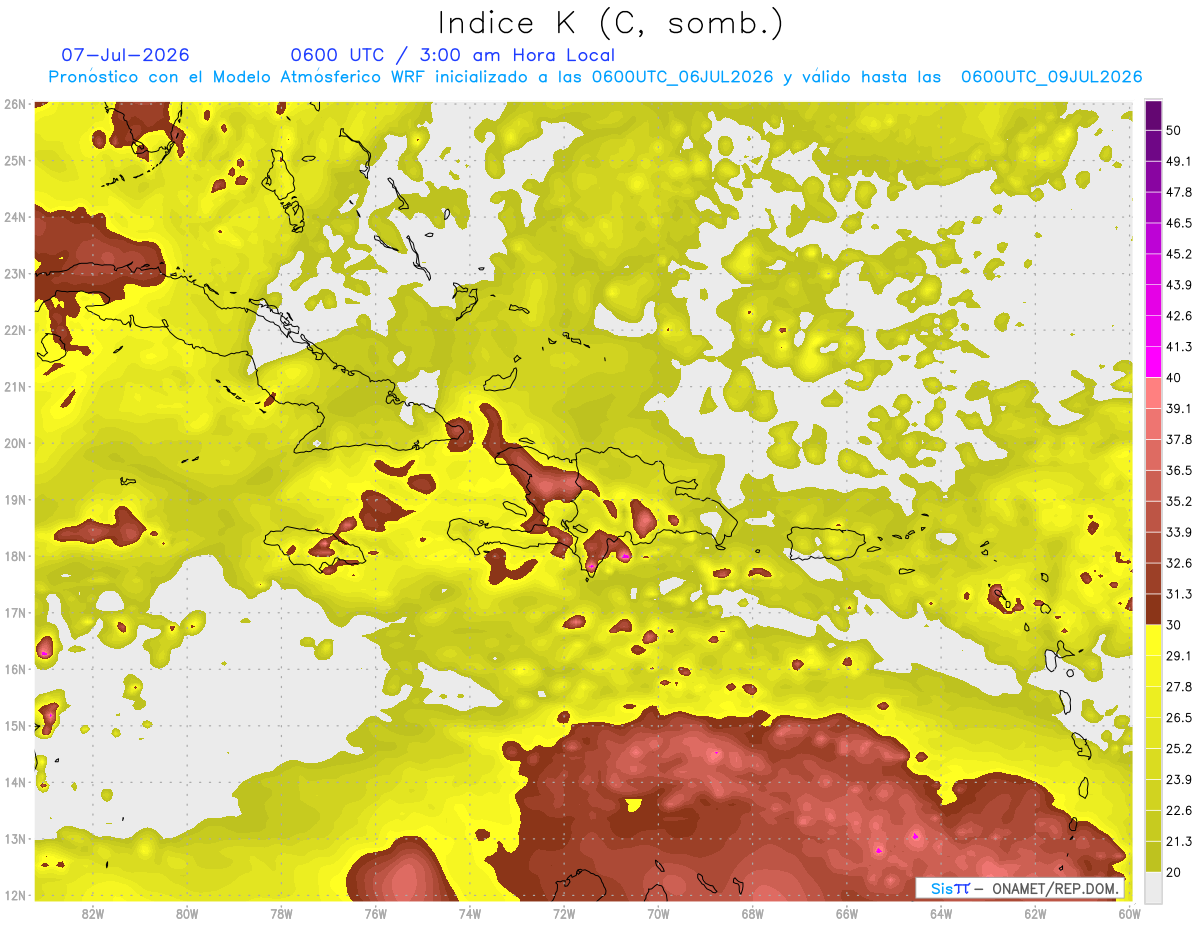Select the 80W longitude label
The width and height of the screenshot is (1200, 927).
point(187,913)
